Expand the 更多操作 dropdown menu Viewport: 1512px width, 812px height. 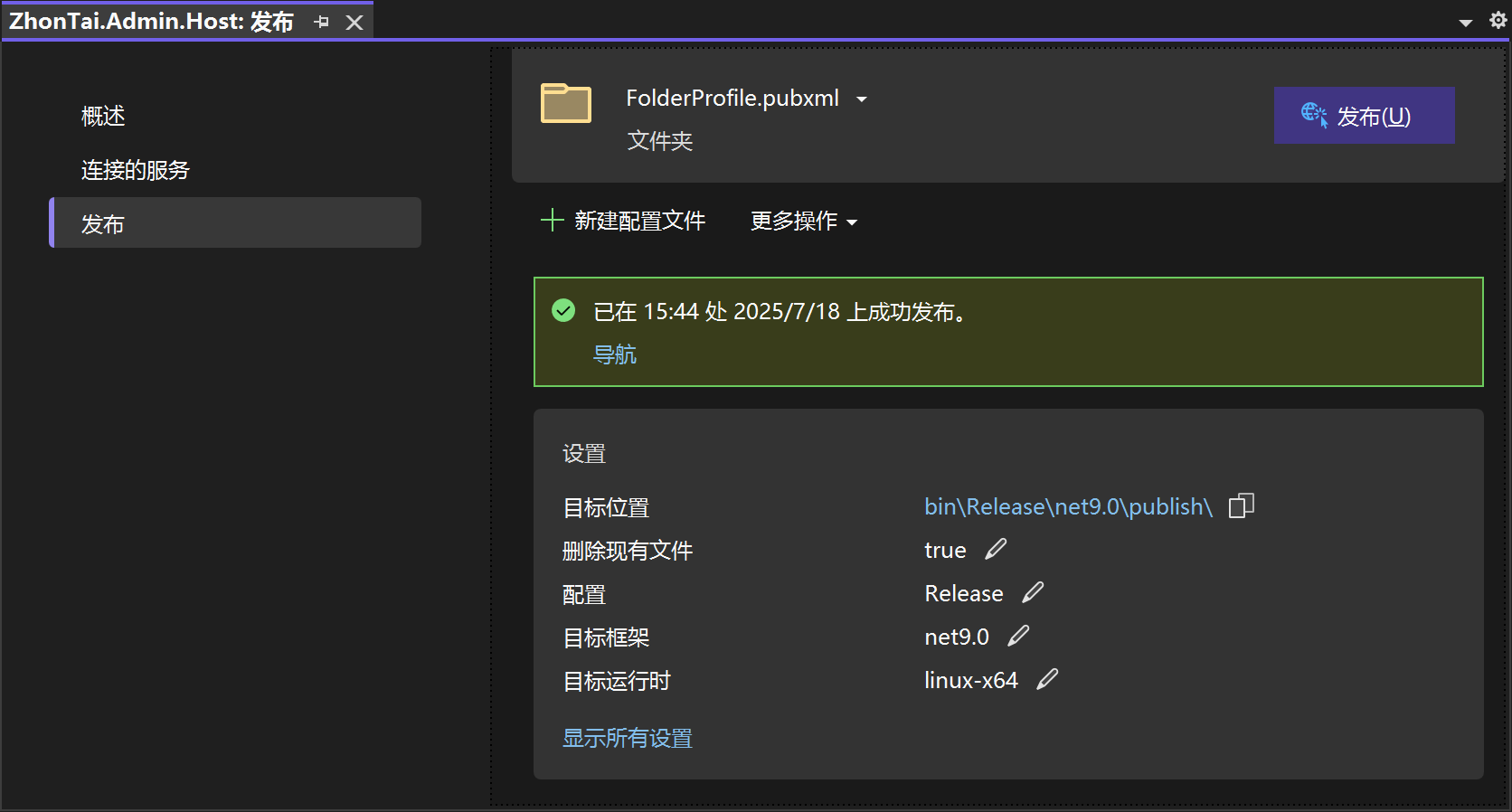tap(803, 222)
